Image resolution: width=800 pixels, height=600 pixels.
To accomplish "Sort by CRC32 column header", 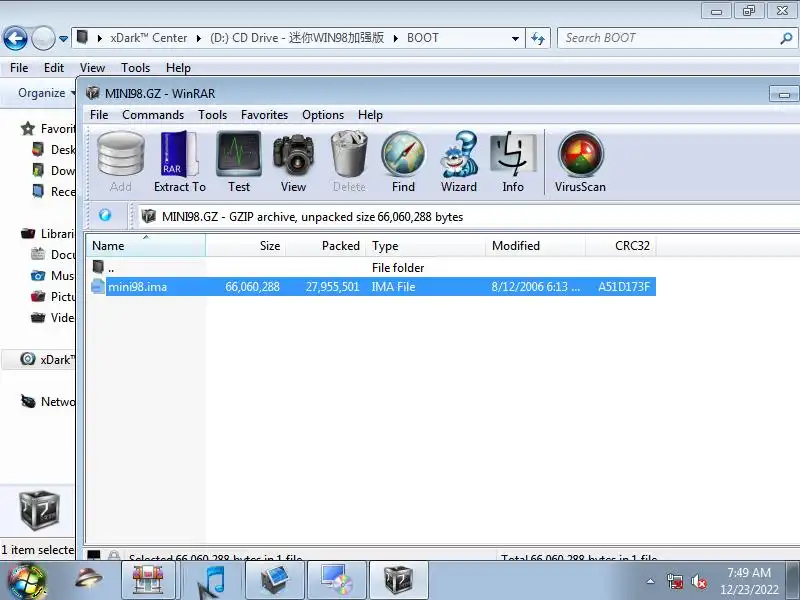I will tap(621, 245).
